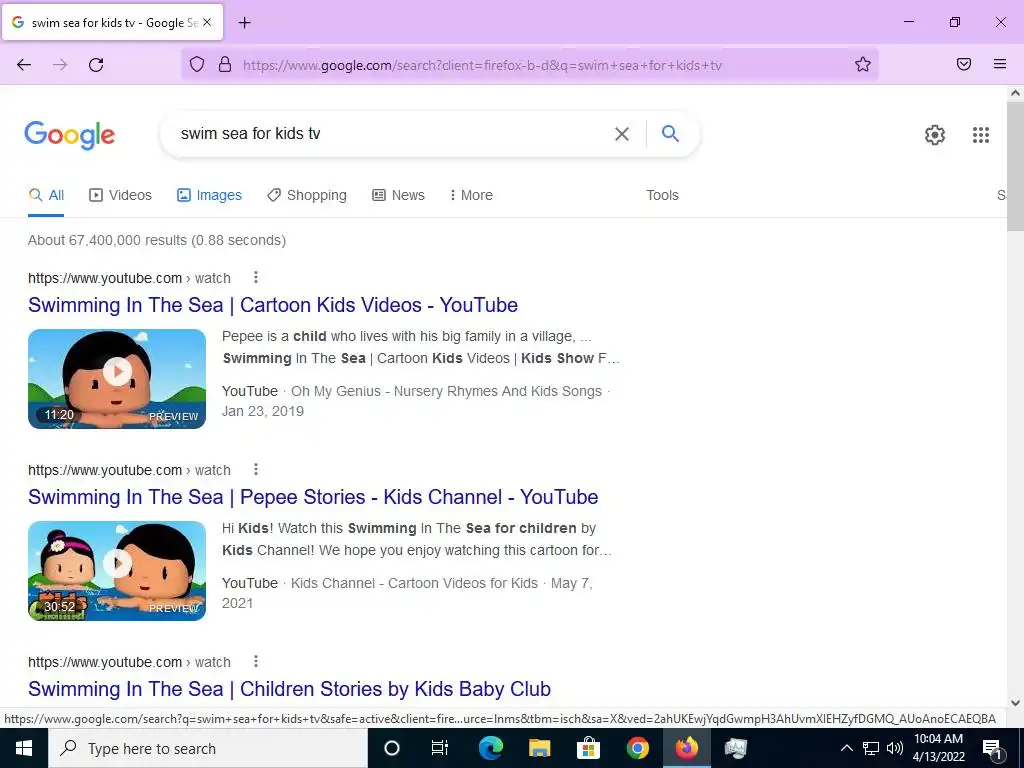Switch to the News search tab
1024x768 pixels.
click(398, 195)
